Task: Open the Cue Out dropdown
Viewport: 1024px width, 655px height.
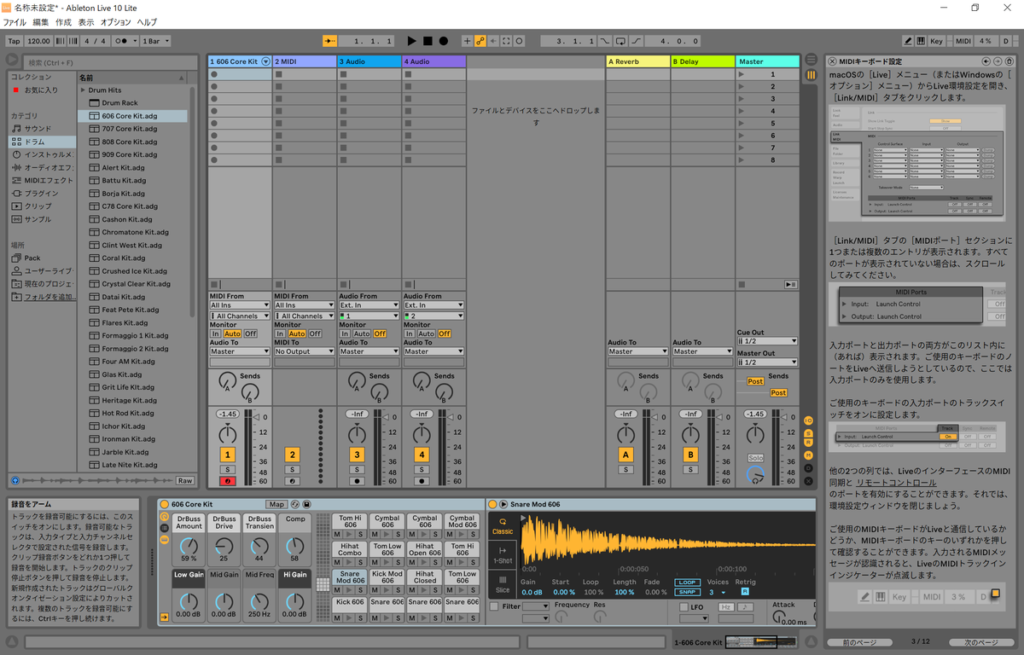Action: point(767,341)
